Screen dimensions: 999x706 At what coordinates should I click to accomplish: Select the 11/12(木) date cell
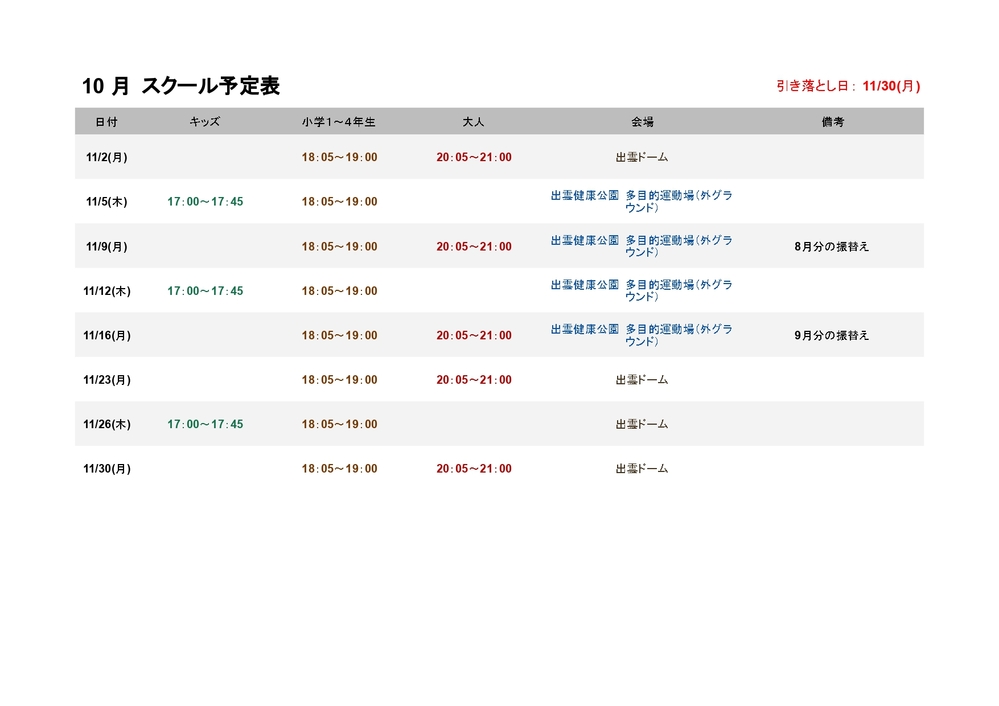pos(106,291)
